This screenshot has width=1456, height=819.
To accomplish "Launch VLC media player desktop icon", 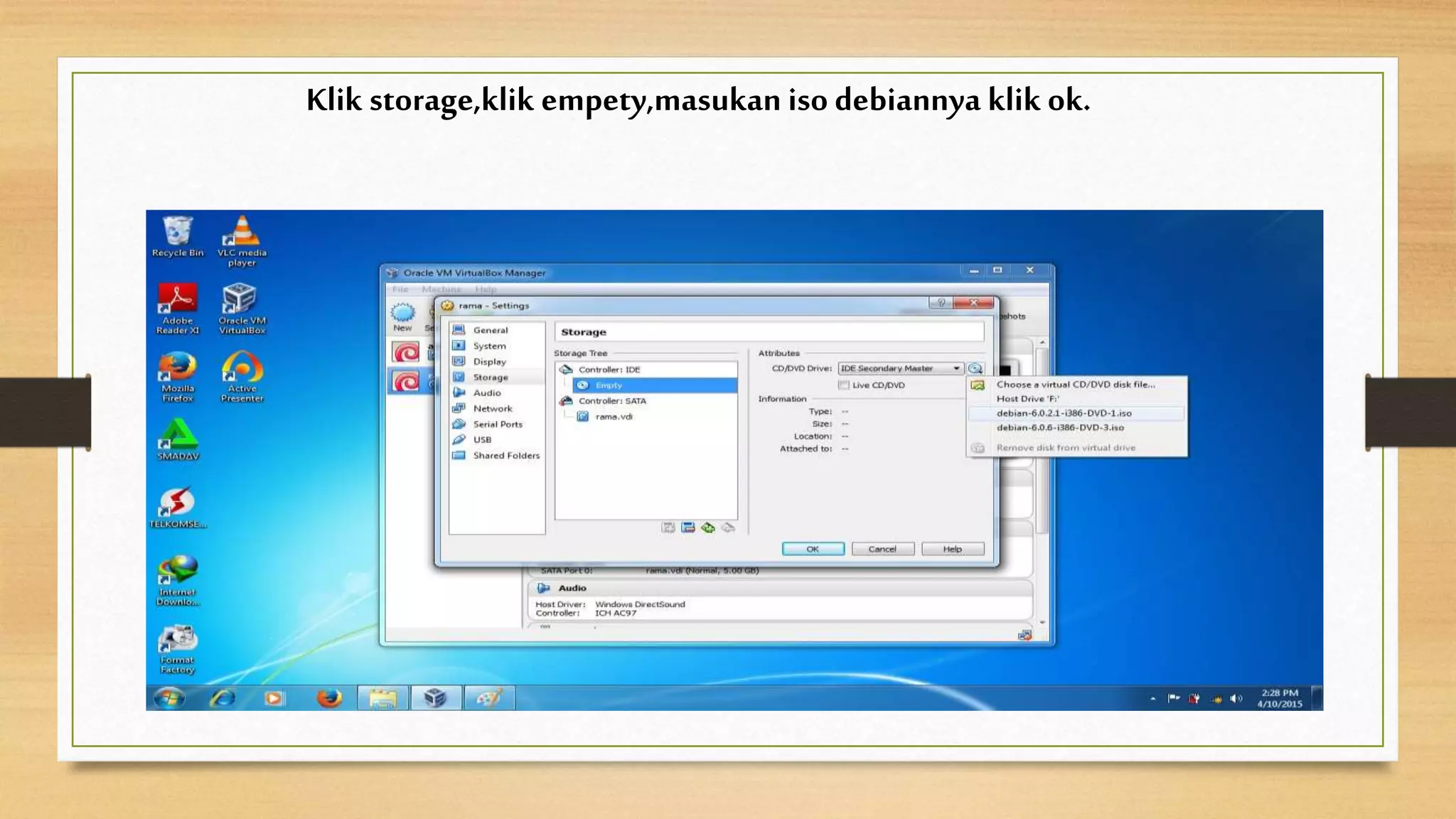I will pyautogui.click(x=242, y=241).
